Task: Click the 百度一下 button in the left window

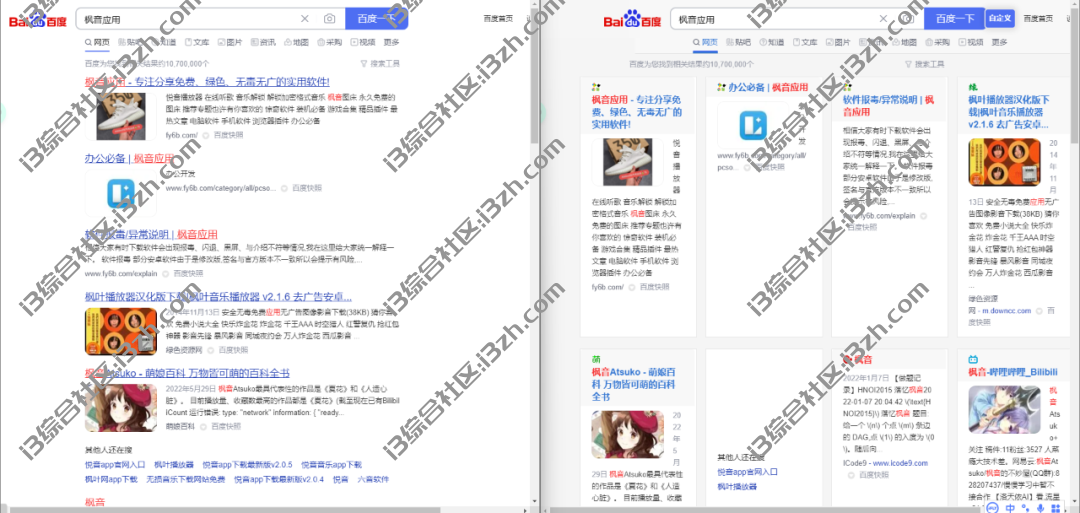Action: click(377, 19)
